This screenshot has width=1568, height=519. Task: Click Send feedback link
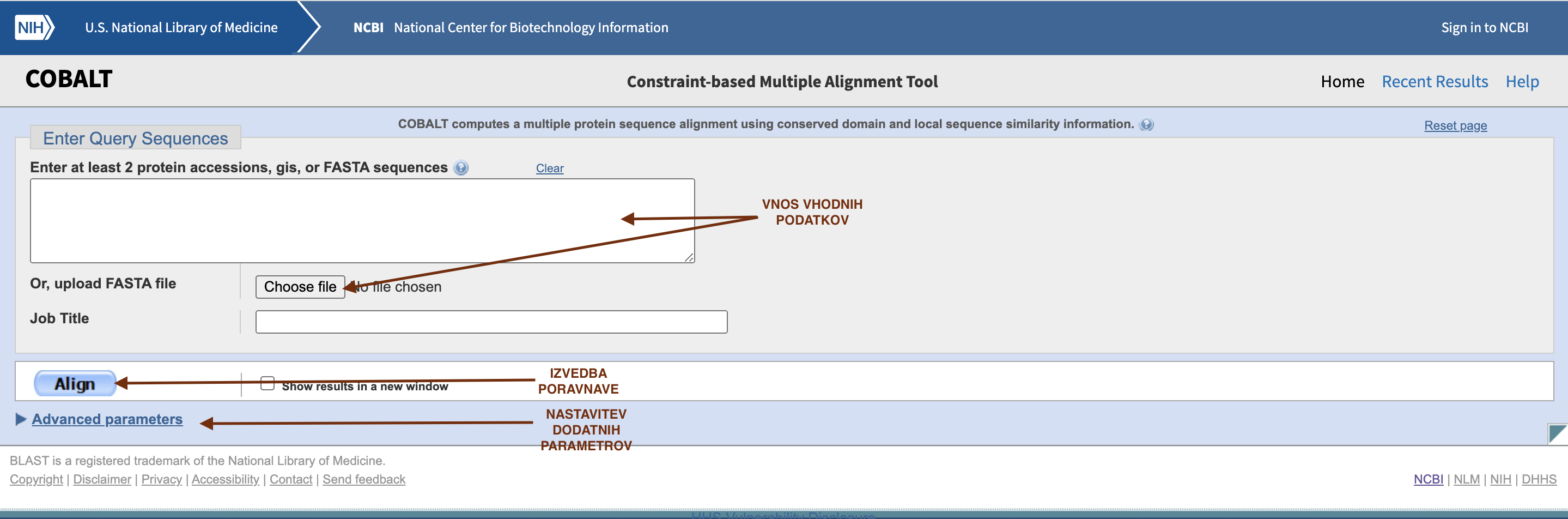coord(364,479)
